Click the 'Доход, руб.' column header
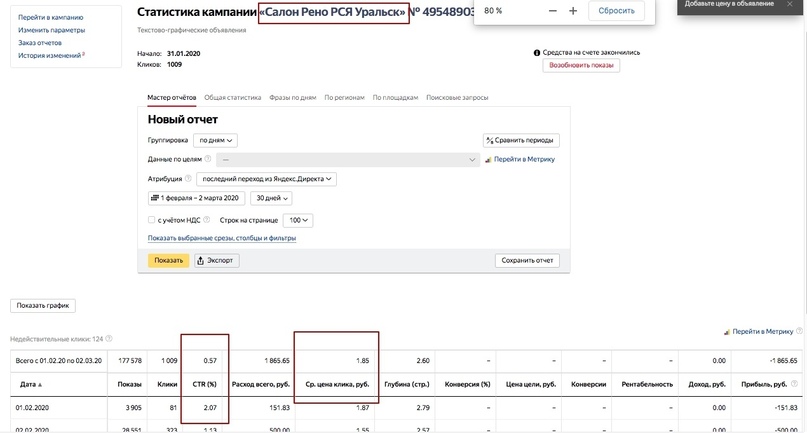The image size is (807, 433). tap(707, 385)
